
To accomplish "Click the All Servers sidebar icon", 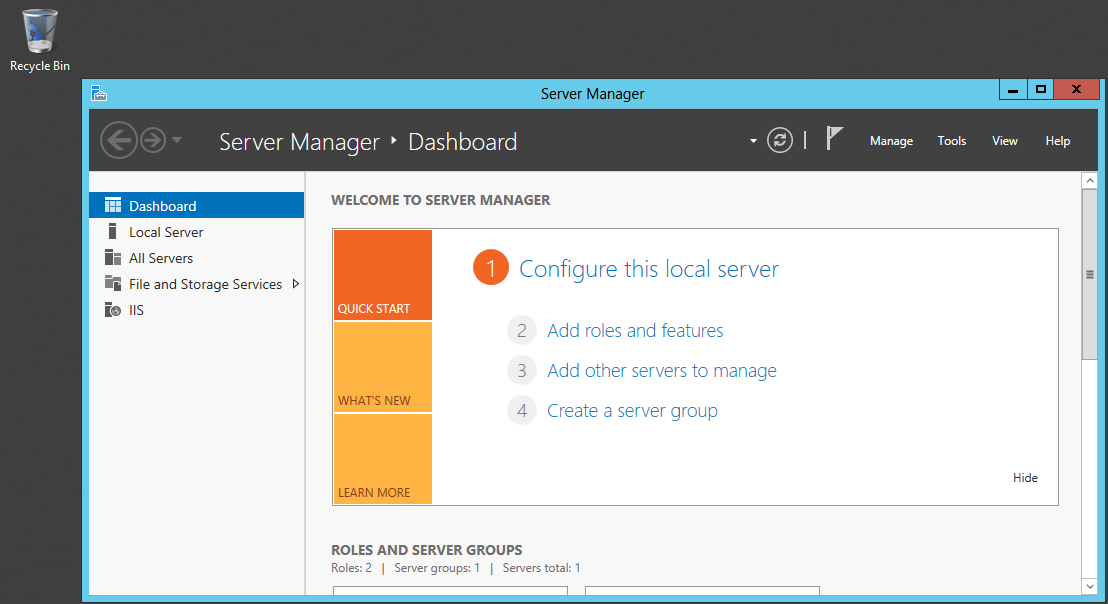I will [113, 258].
